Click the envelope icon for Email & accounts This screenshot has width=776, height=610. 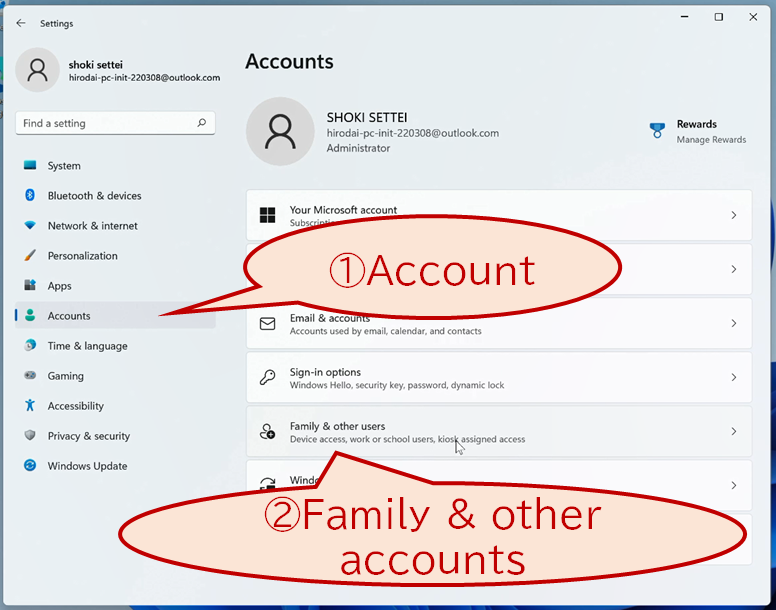point(268,324)
